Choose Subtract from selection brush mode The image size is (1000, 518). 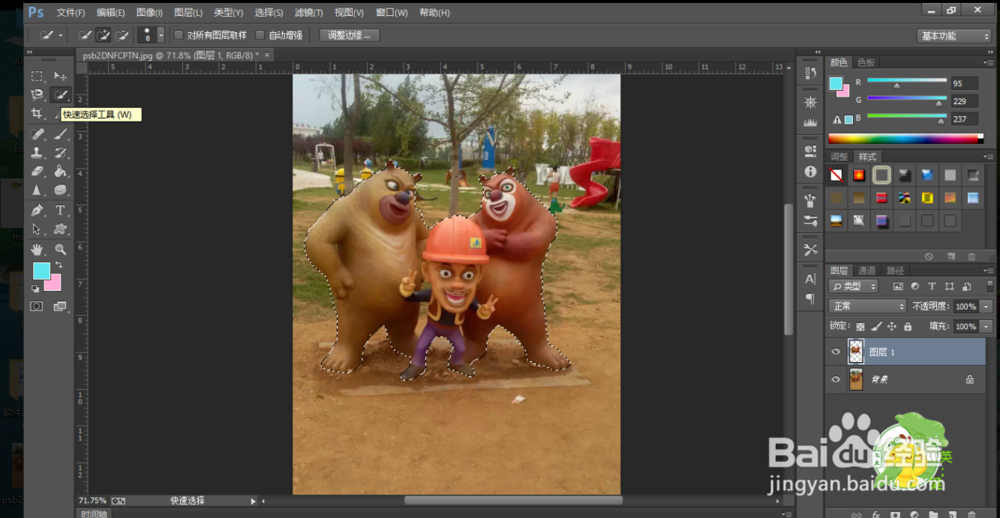[x=121, y=35]
